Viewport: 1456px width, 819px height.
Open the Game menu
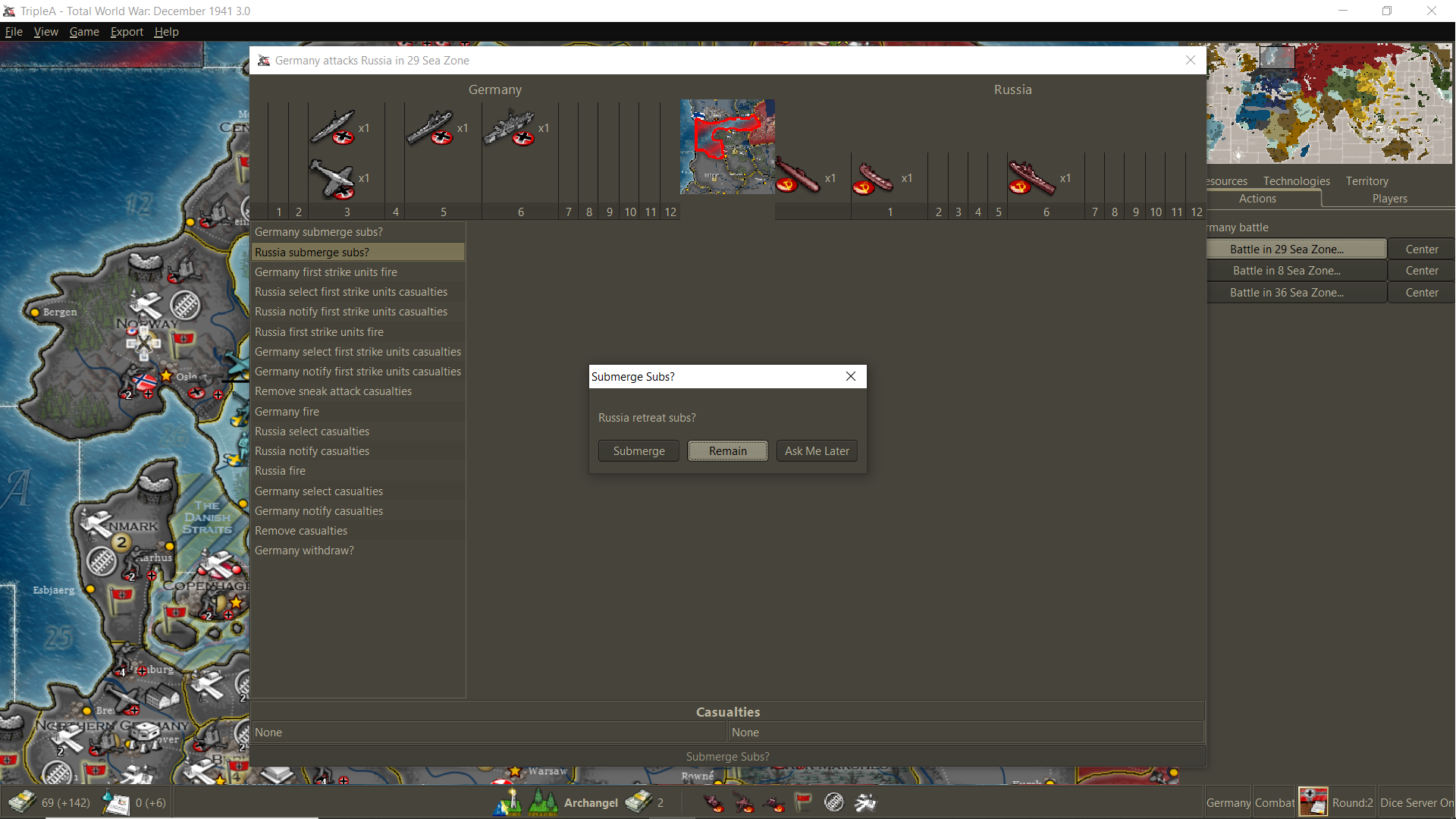pos(84,32)
